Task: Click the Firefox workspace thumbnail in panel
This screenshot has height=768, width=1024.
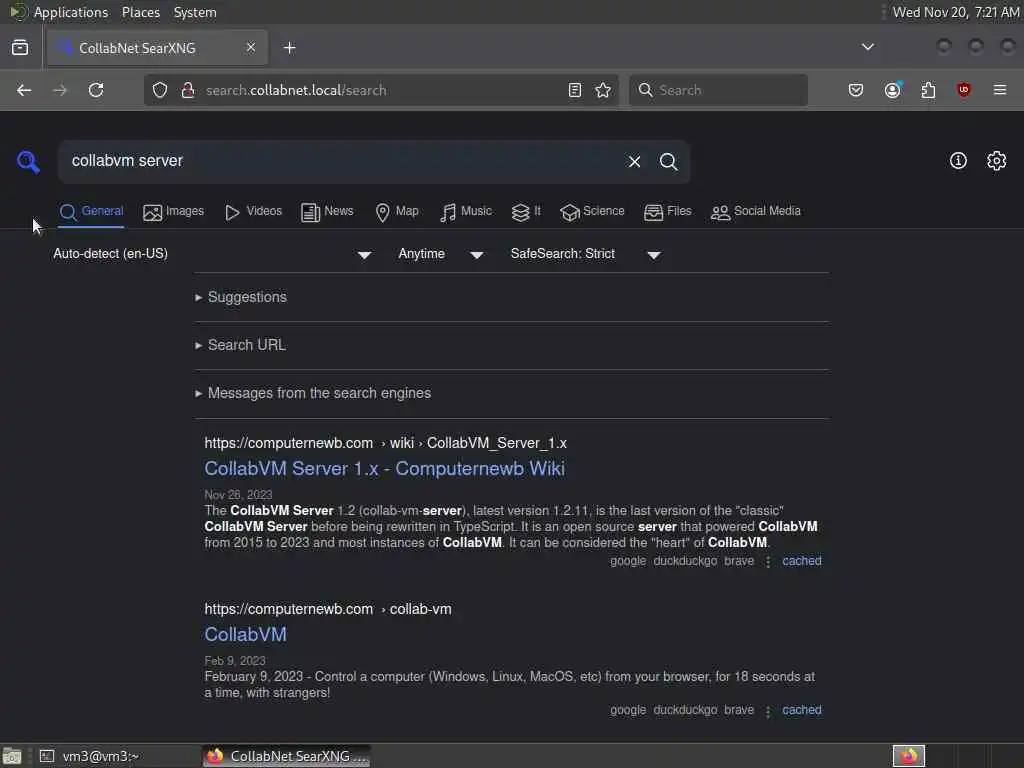Action: pos(909,756)
